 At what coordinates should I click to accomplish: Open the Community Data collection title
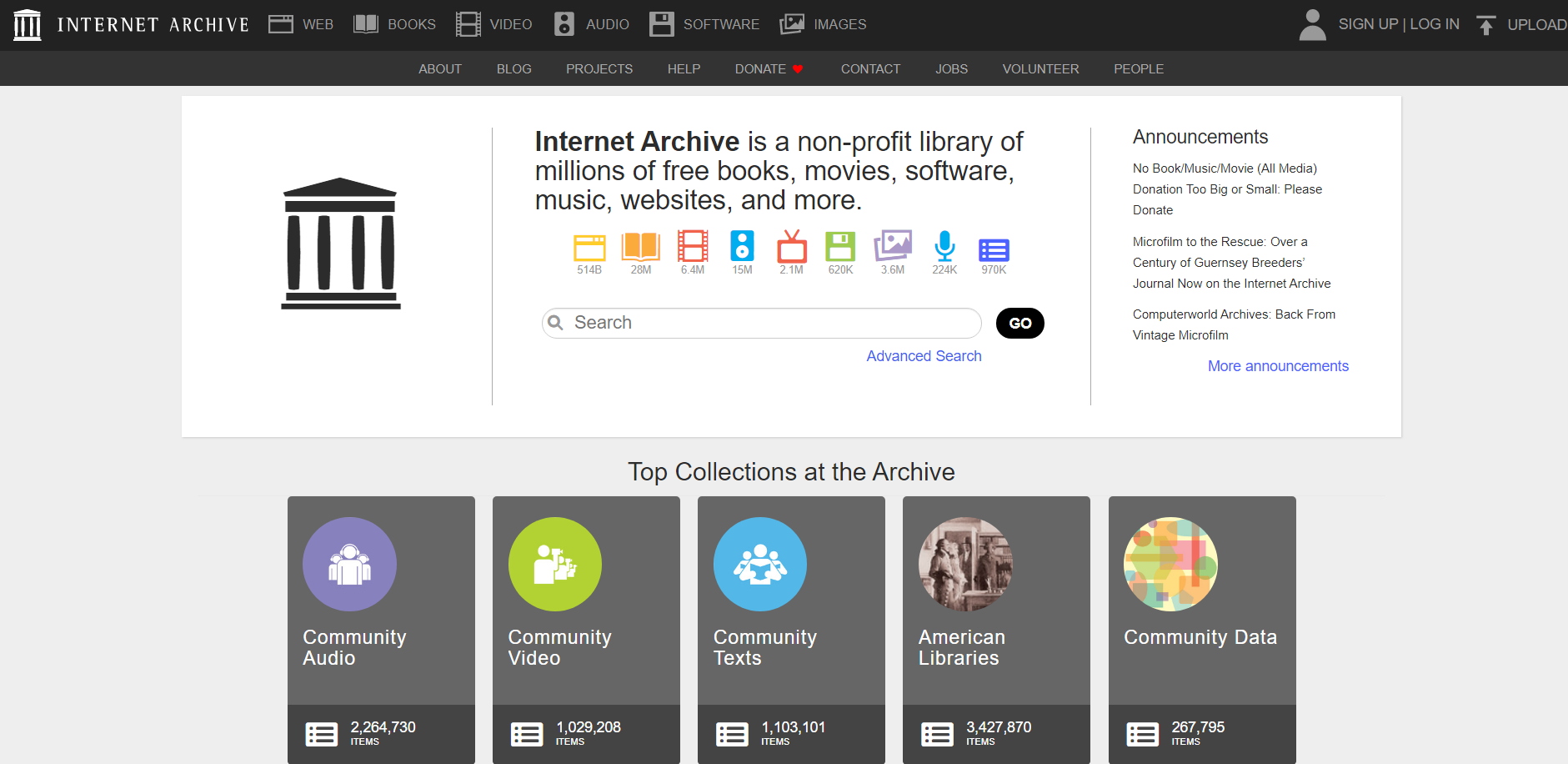click(1200, 637)
